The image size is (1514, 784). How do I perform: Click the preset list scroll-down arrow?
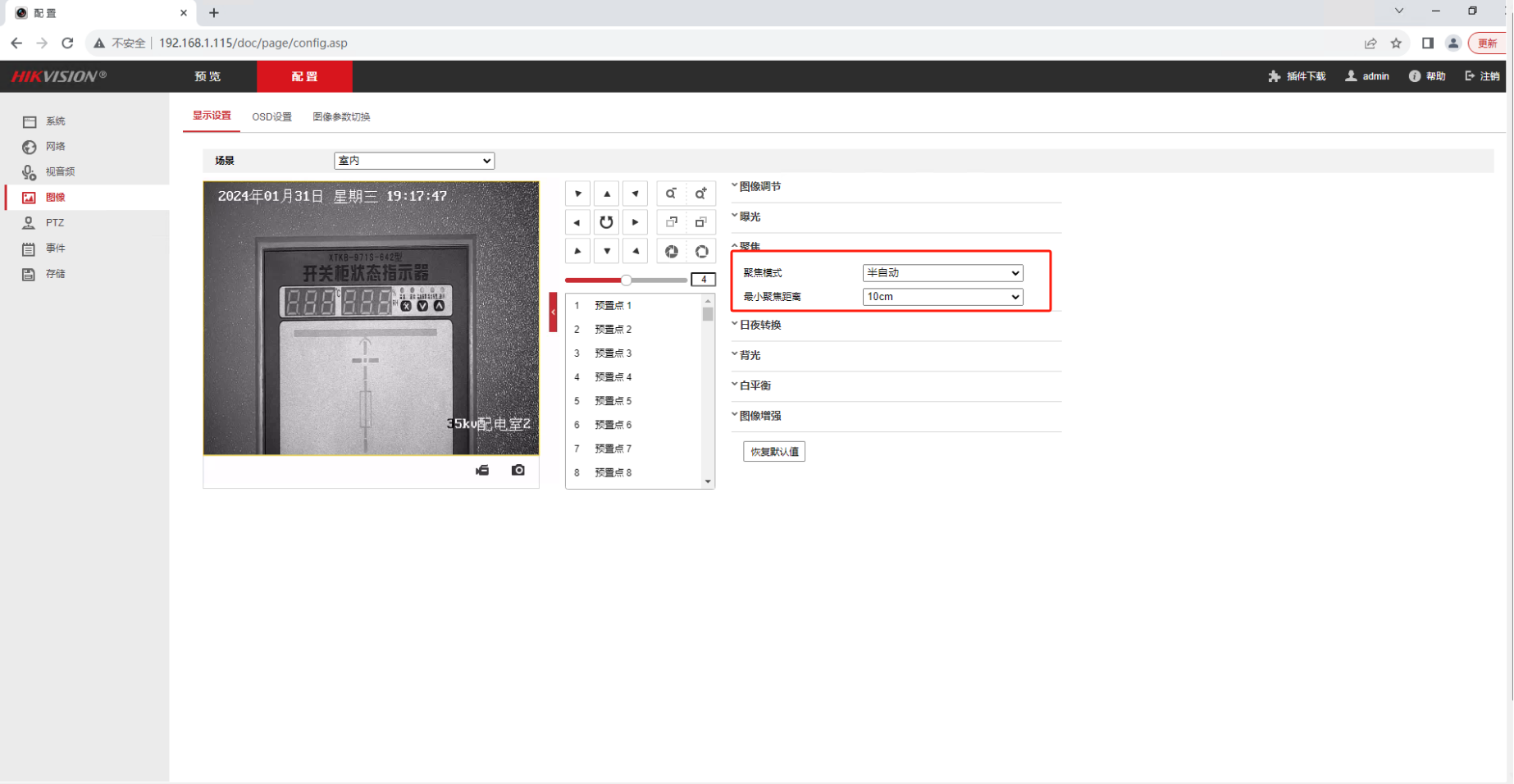coord(708,482)
